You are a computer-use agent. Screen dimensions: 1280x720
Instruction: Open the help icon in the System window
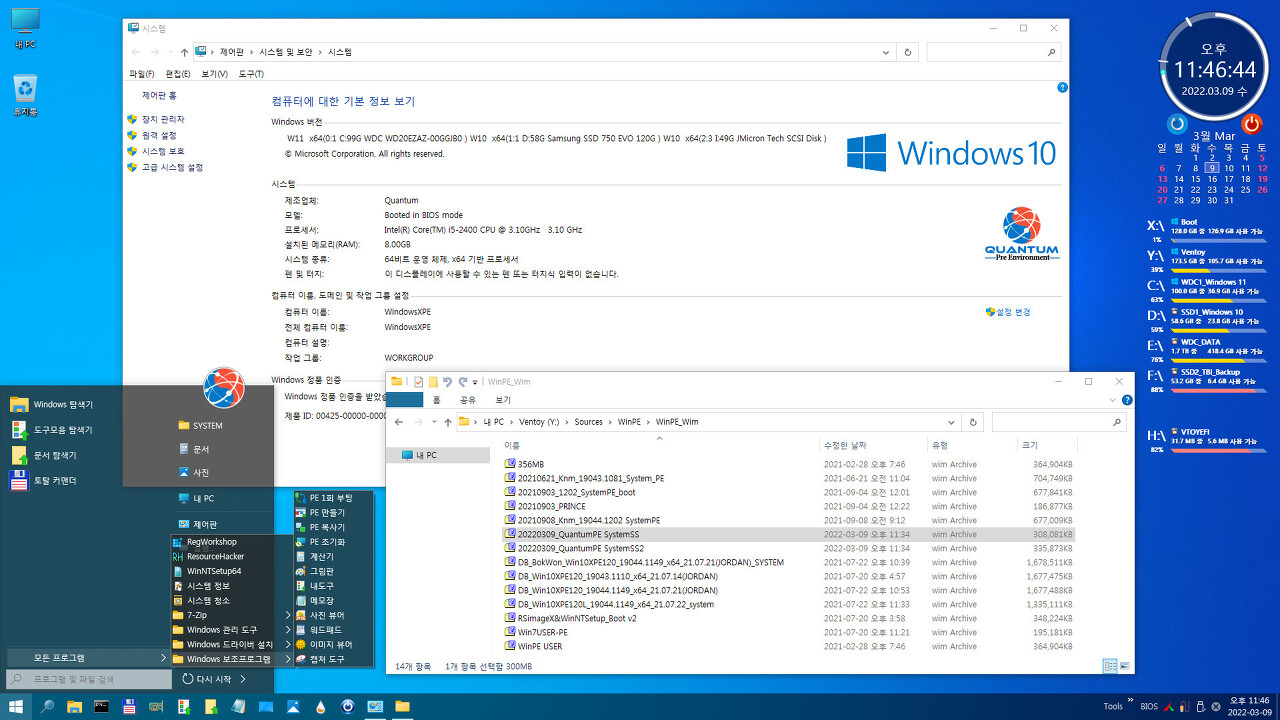(x=1062, y=88)
